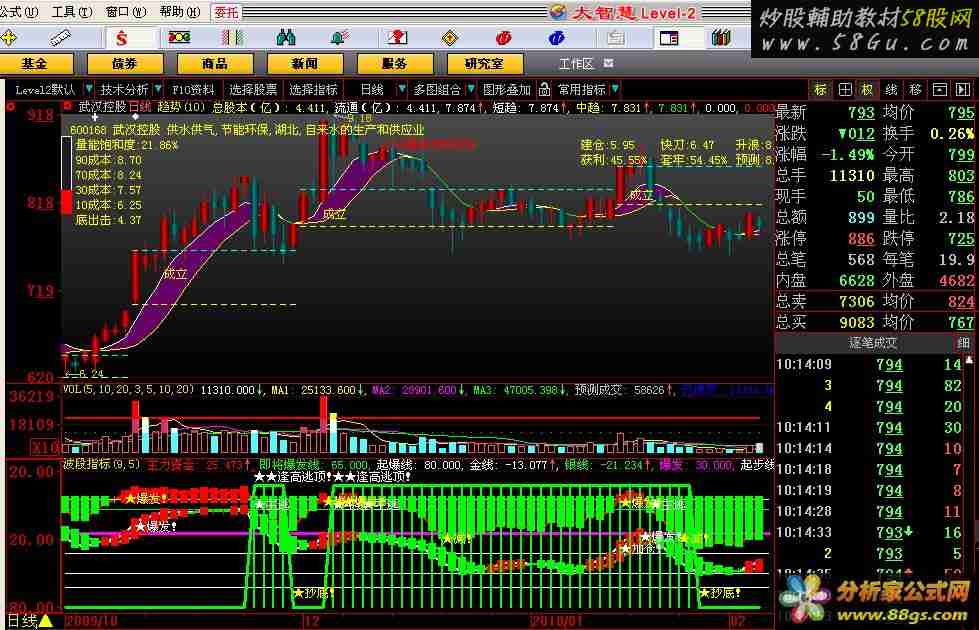Open the binoculars search icon

point(286,38)
